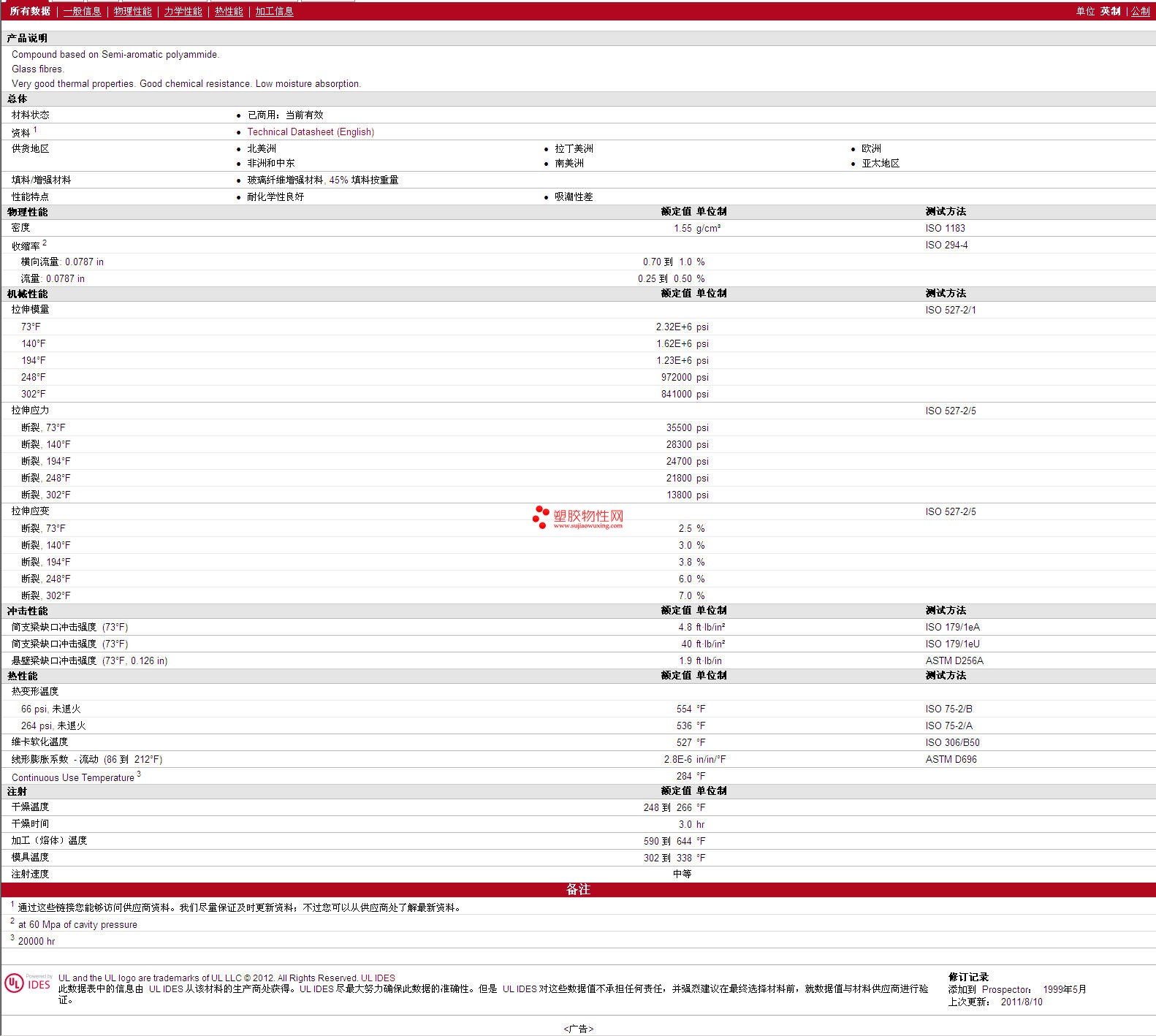This screenshot has height=1036, width=1156.
Task: Click the UL IDES logo in footer
Action: pos(28,983)
